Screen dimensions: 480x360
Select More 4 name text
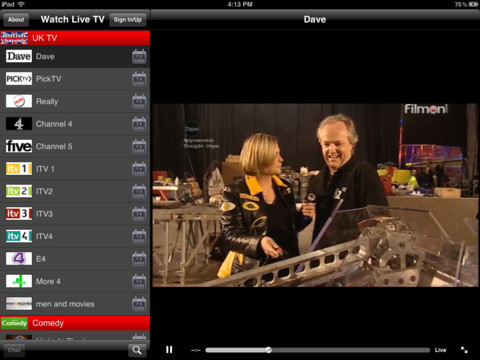coord(48,281)
